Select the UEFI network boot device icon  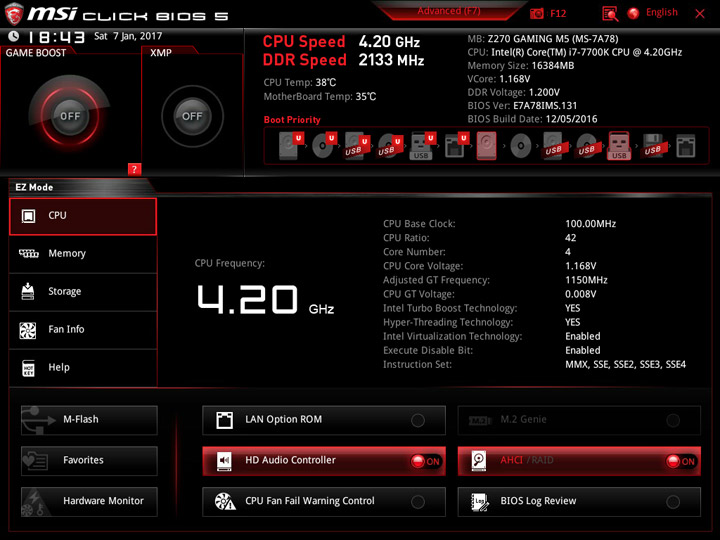[456, 146]
